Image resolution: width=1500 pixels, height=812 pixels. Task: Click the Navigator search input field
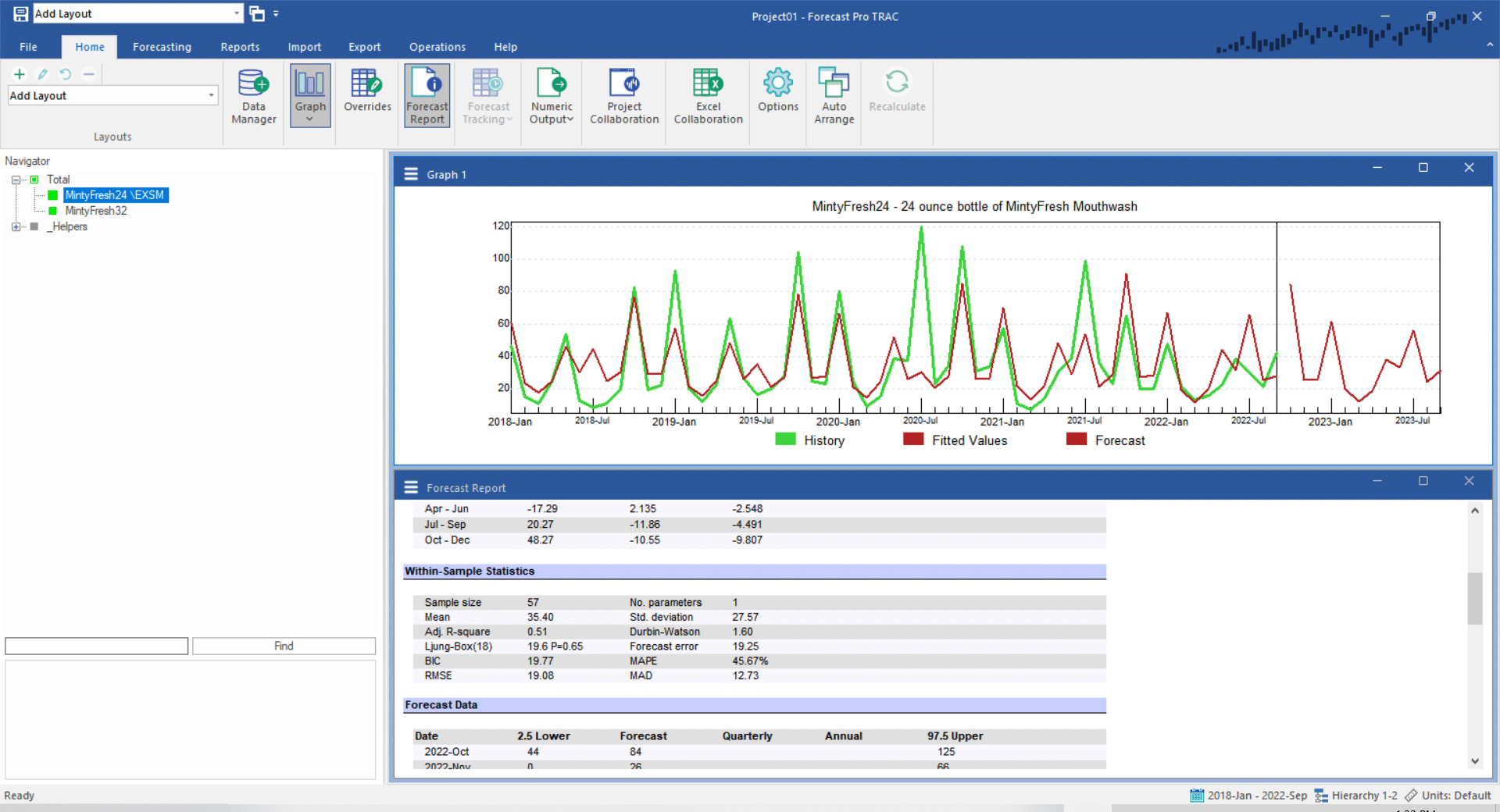click(x=97, y=646)
